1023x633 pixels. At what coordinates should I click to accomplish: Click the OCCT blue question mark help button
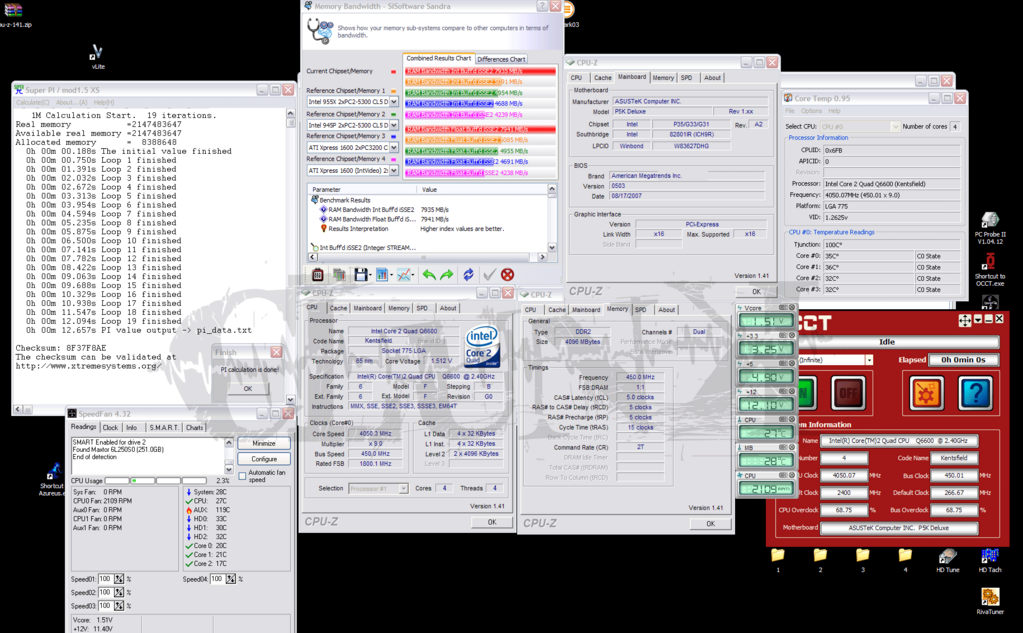pos(975,393)
